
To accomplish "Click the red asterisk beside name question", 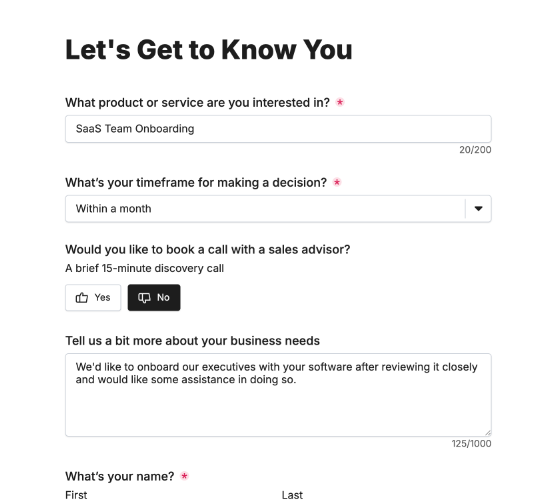I will coord(184,476).
